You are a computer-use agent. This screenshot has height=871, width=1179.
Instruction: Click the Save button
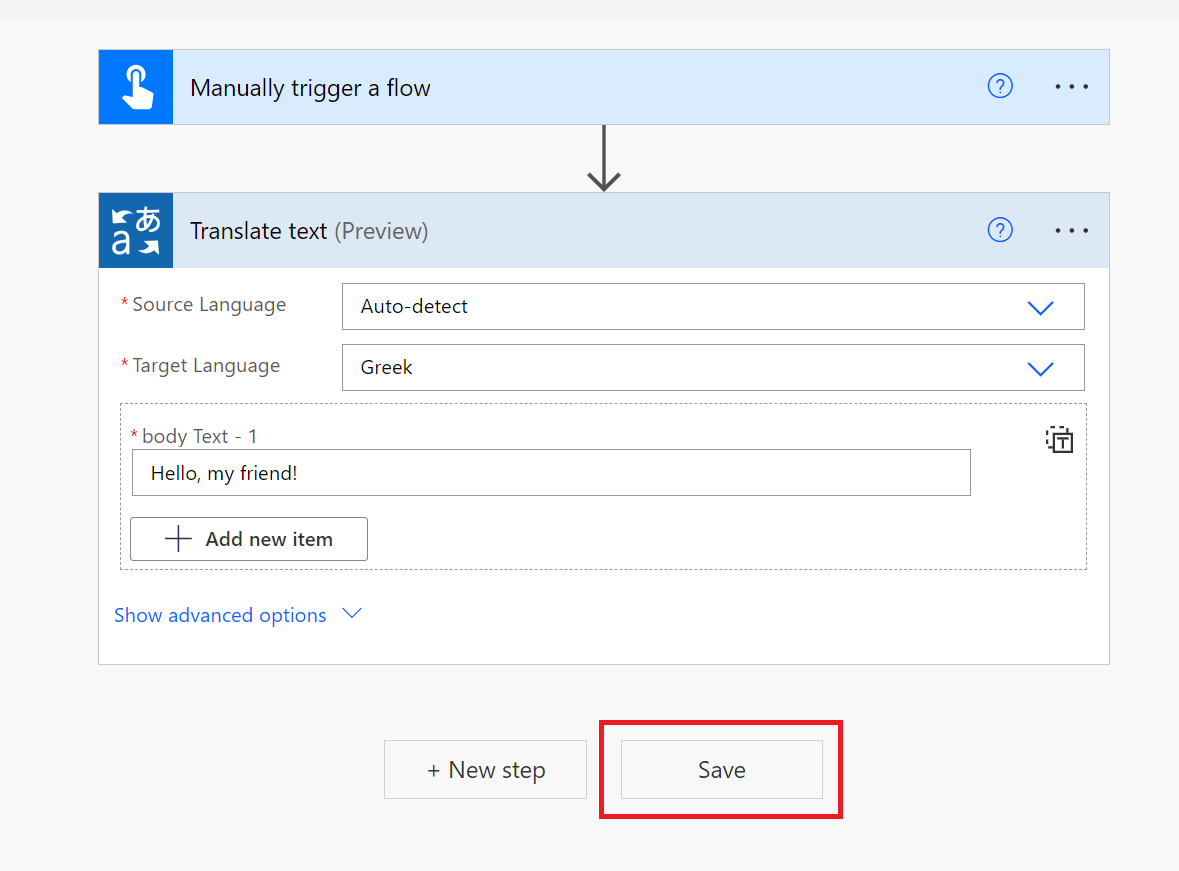[721, 769]
